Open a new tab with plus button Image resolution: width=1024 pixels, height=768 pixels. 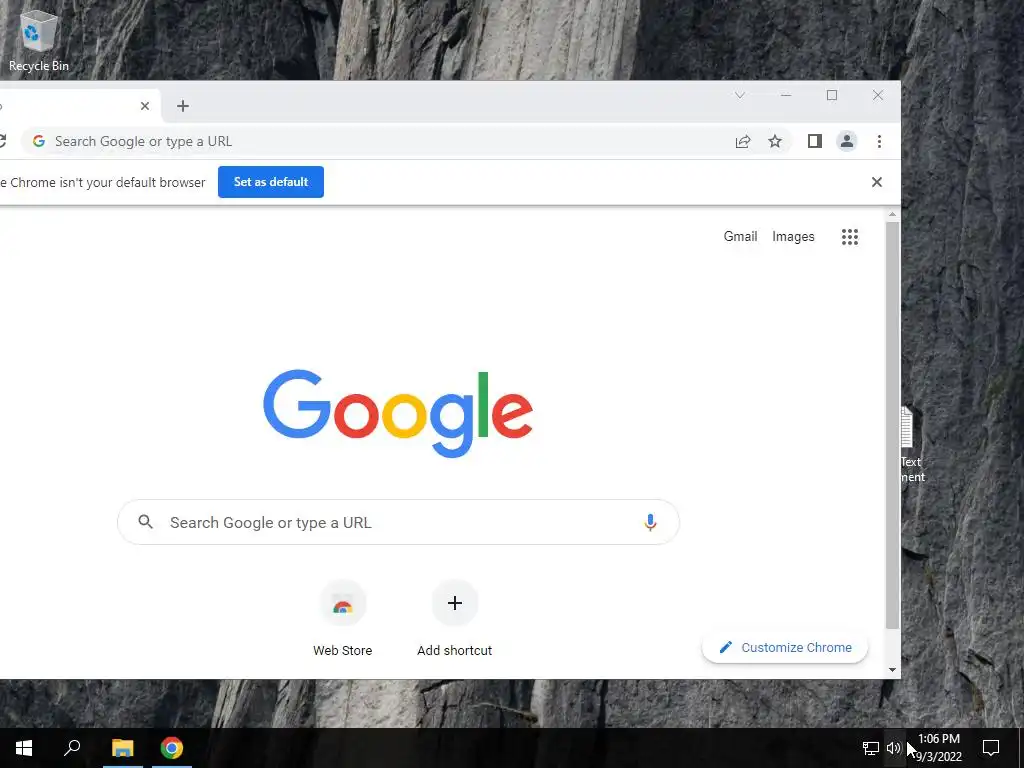point(183,106)
